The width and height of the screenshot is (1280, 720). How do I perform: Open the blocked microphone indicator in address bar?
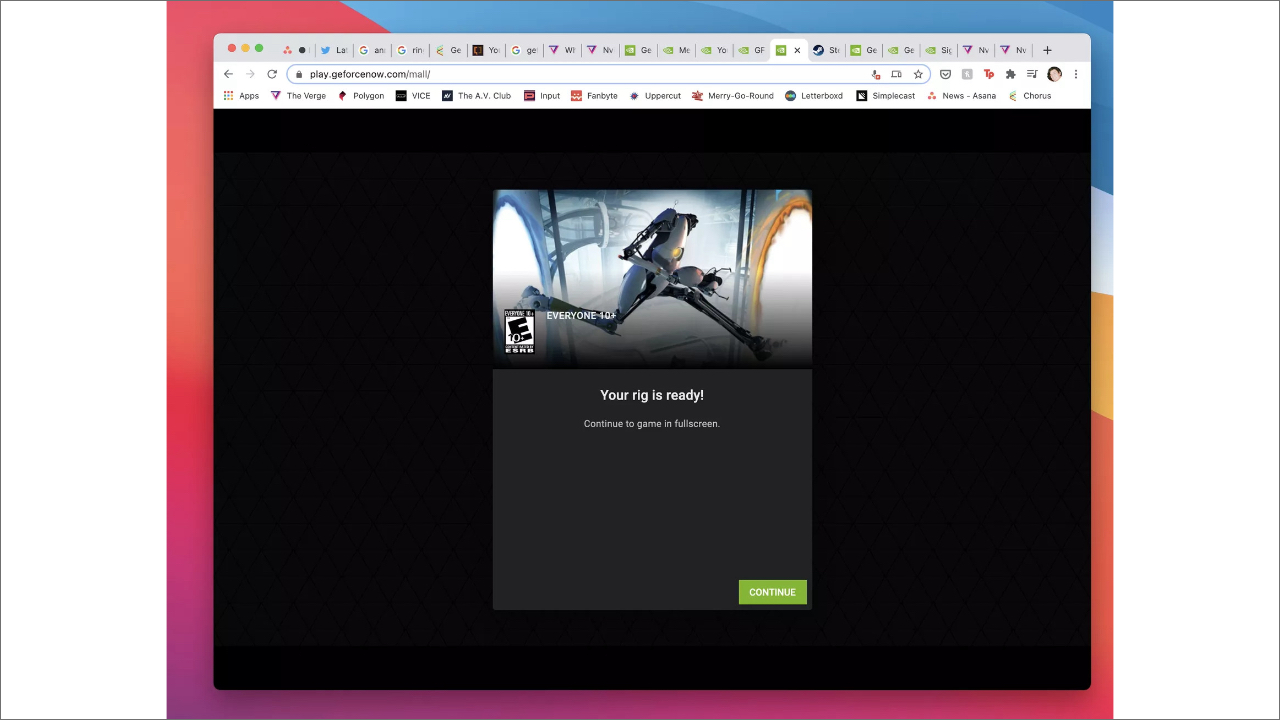[x=876, y=74]
